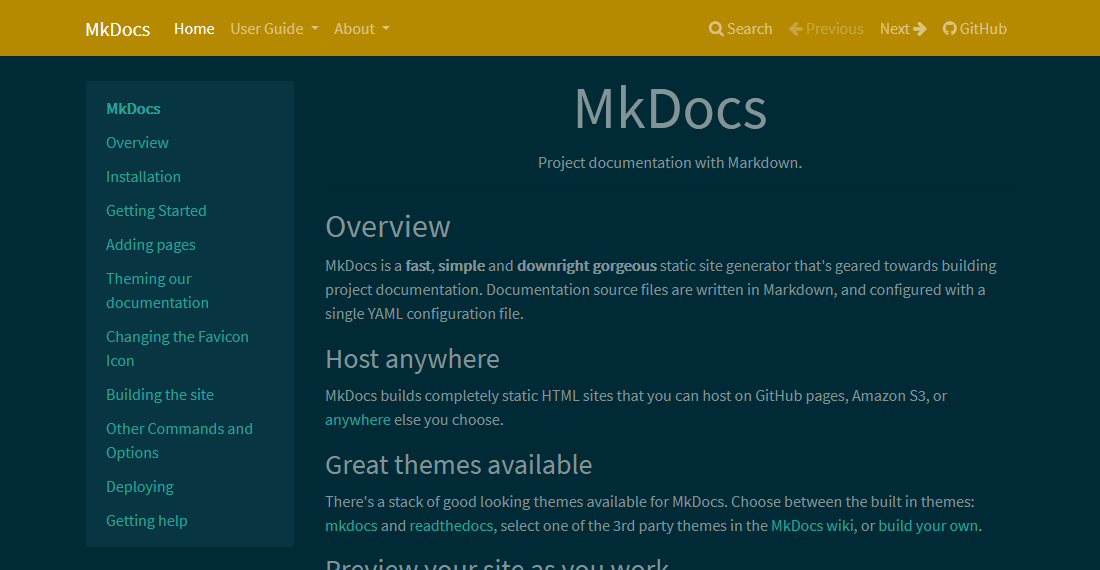This screenshot has height=570, width=1100.
Task: Click the Search magnifier icon
Action: pos(716,29)
